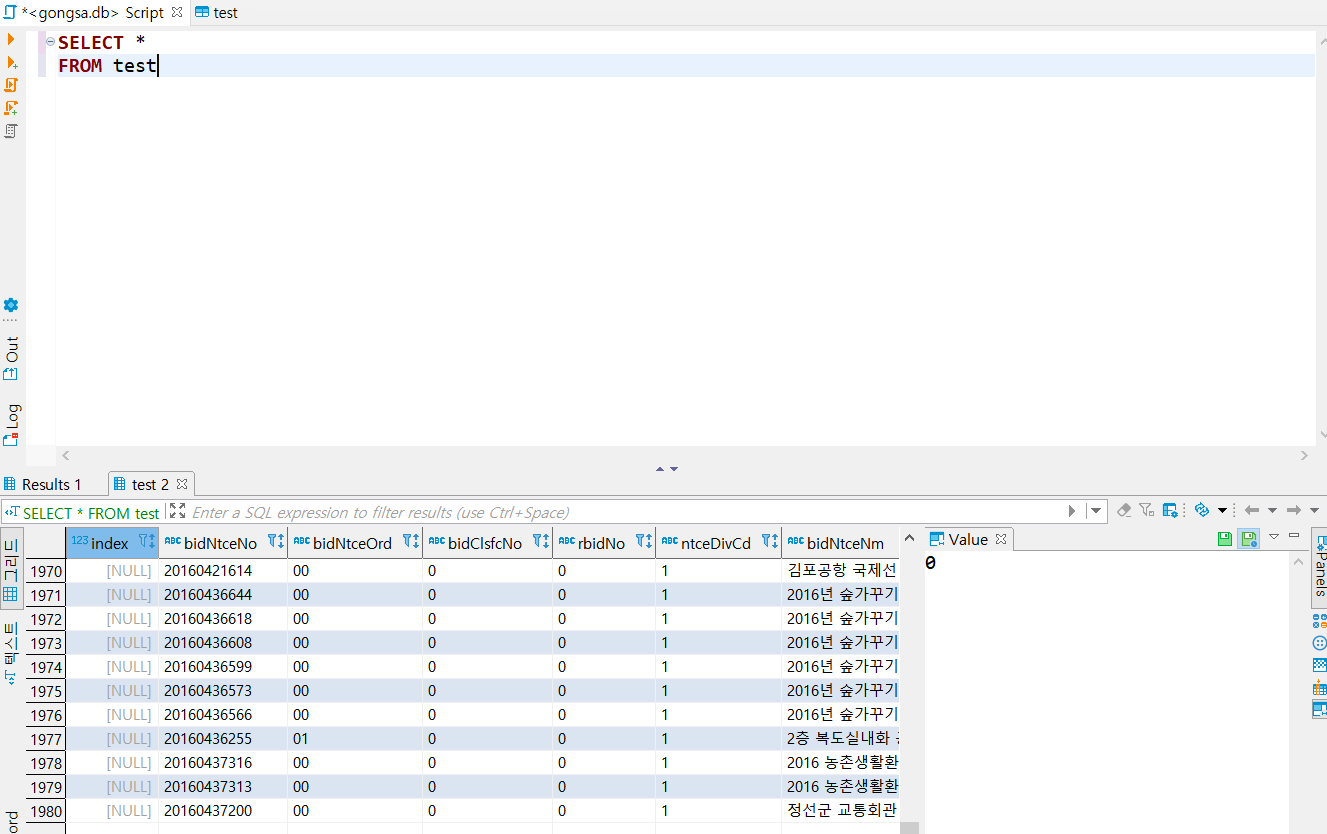Viewport: 1327px width, 834px height.
Task: Open ntceDivCd column filter/sort control
Action: [770, 541]
